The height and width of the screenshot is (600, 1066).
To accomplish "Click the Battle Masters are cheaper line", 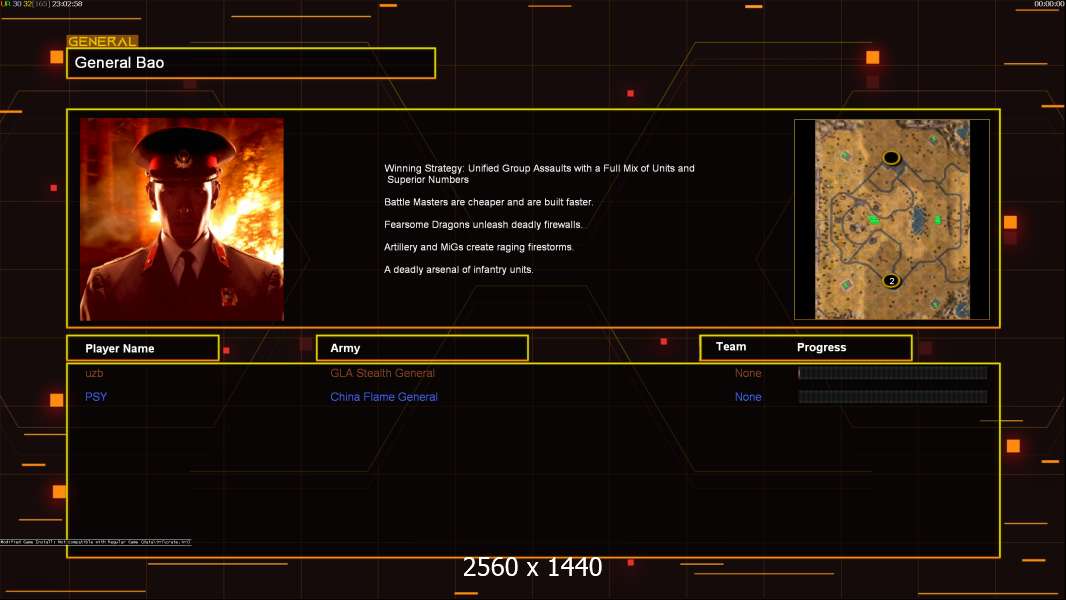I will (488, 202).
